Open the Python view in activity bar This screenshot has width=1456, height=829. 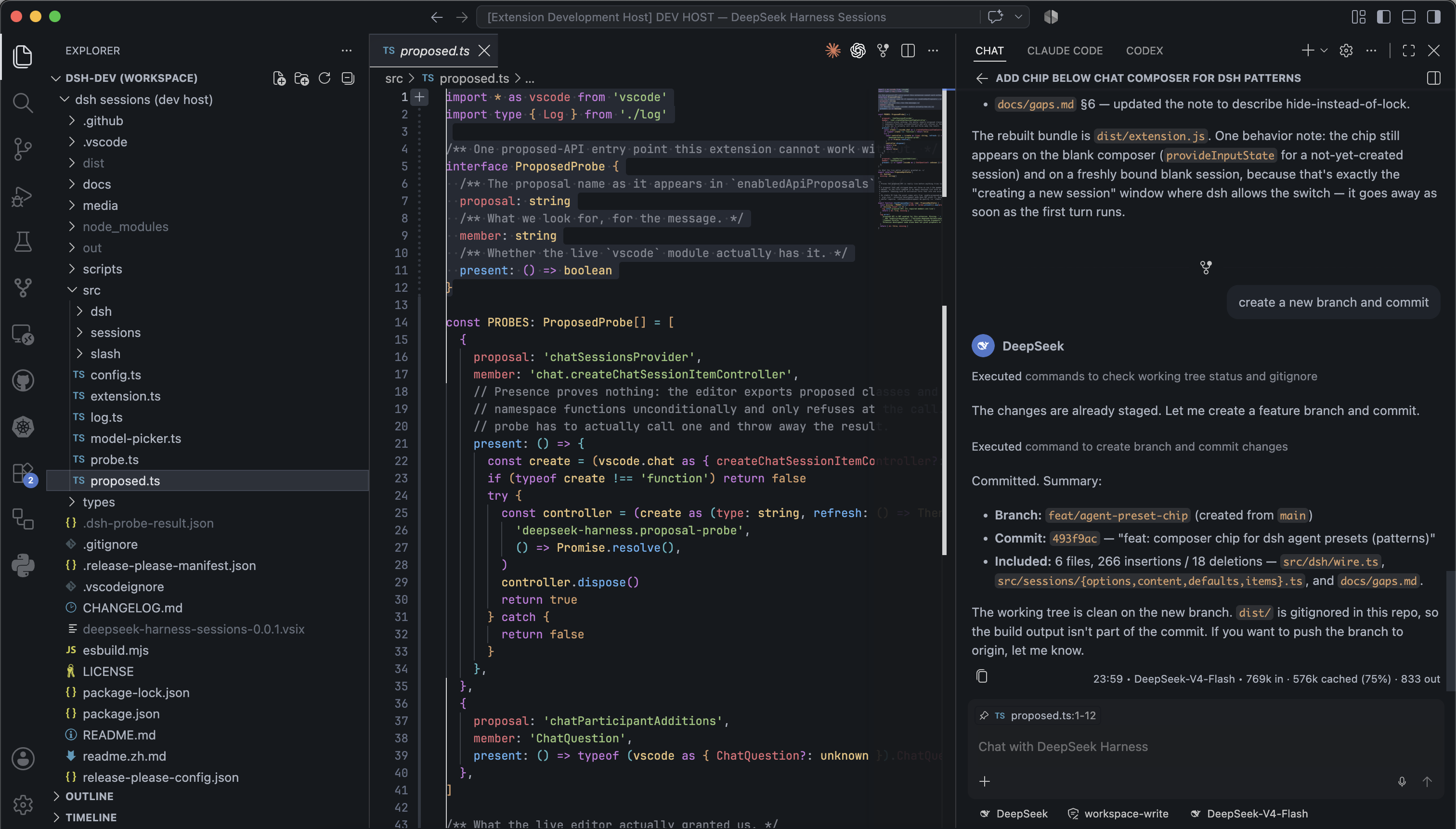(x=23, y=565)
